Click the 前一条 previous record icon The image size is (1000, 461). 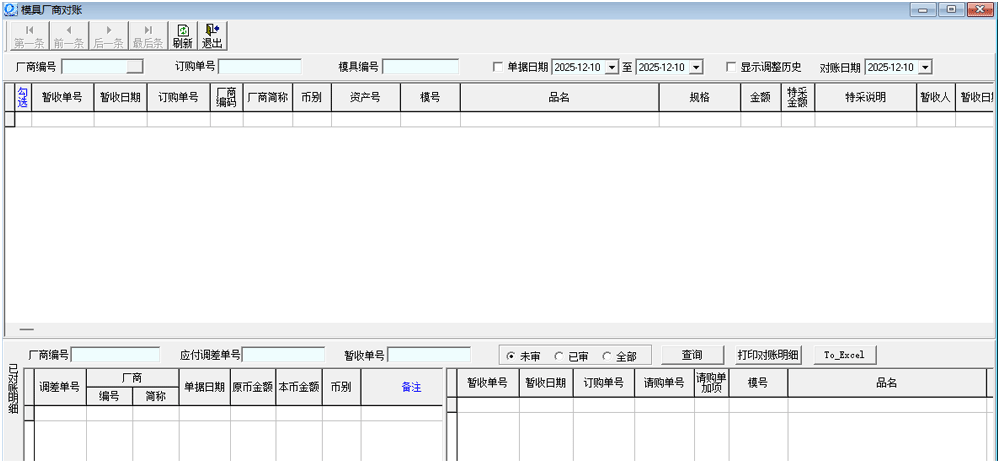point(69,36)
